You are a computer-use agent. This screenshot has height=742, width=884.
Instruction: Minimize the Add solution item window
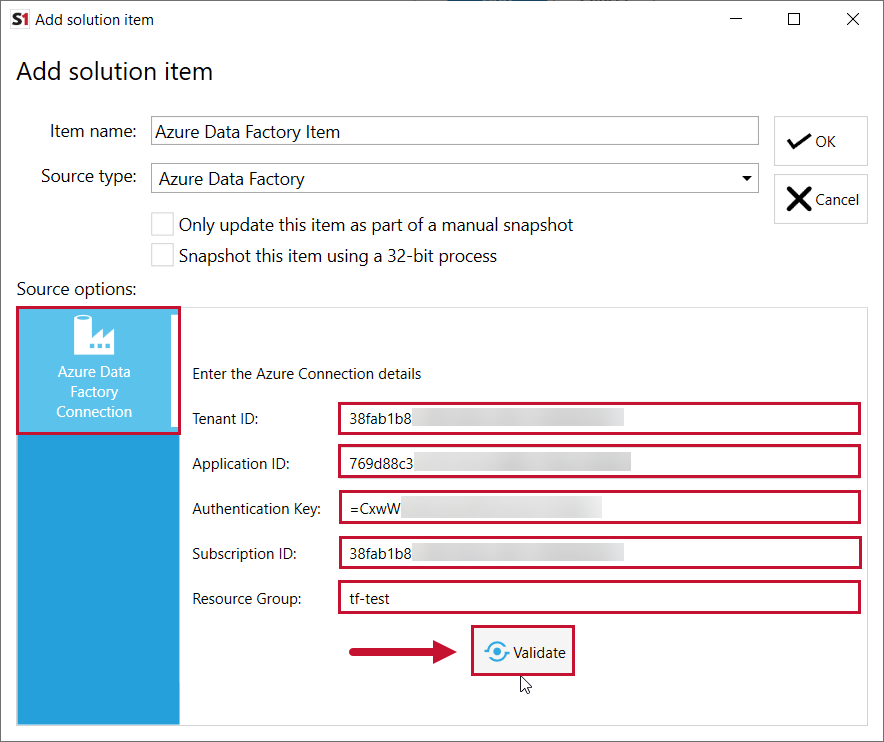point(736,19)
